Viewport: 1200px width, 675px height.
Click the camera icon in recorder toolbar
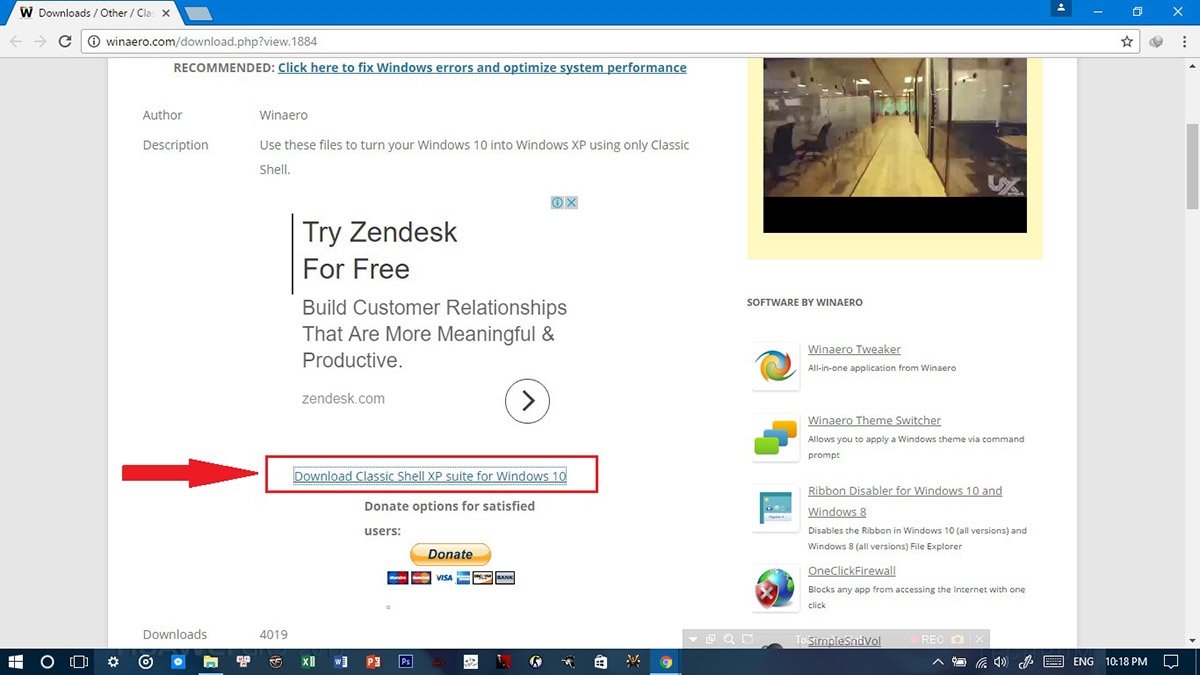tap(958, 639)
